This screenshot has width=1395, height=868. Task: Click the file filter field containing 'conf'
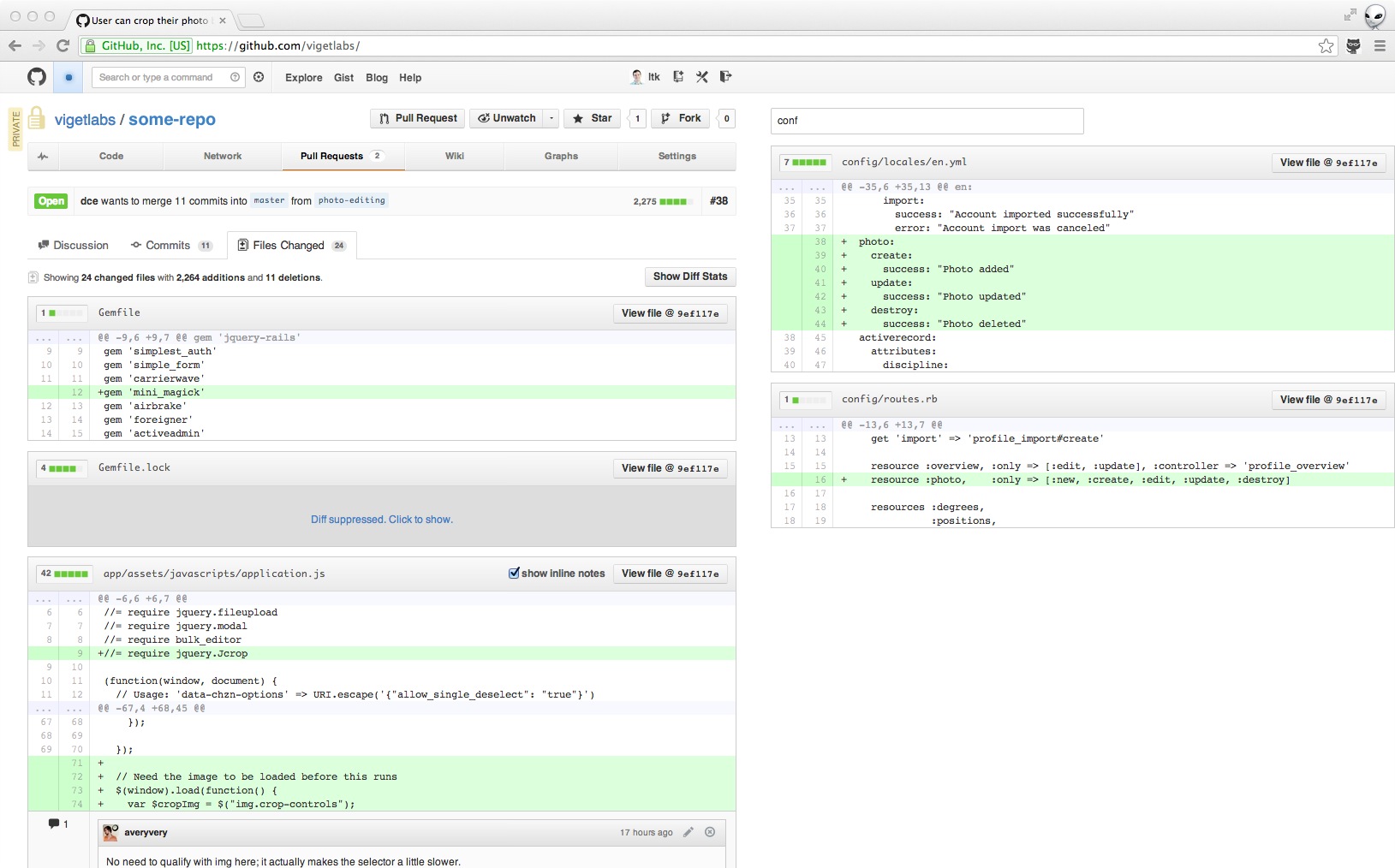[927, 121]
